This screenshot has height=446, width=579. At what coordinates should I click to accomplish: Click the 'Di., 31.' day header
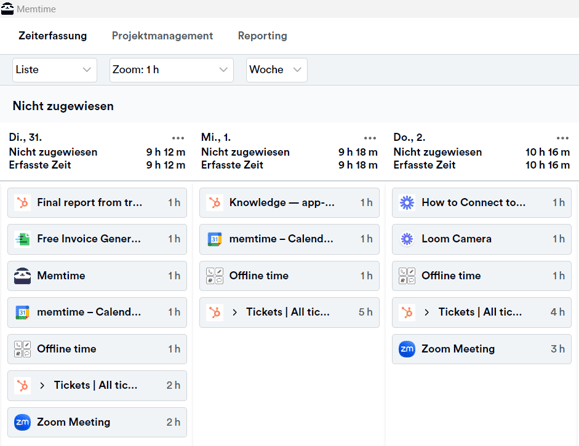[25, 137]
